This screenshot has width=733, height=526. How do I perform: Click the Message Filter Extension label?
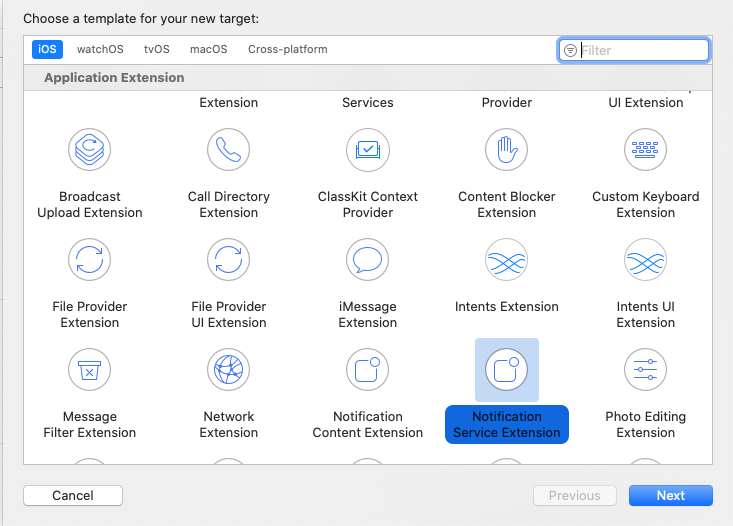point(90,424)
